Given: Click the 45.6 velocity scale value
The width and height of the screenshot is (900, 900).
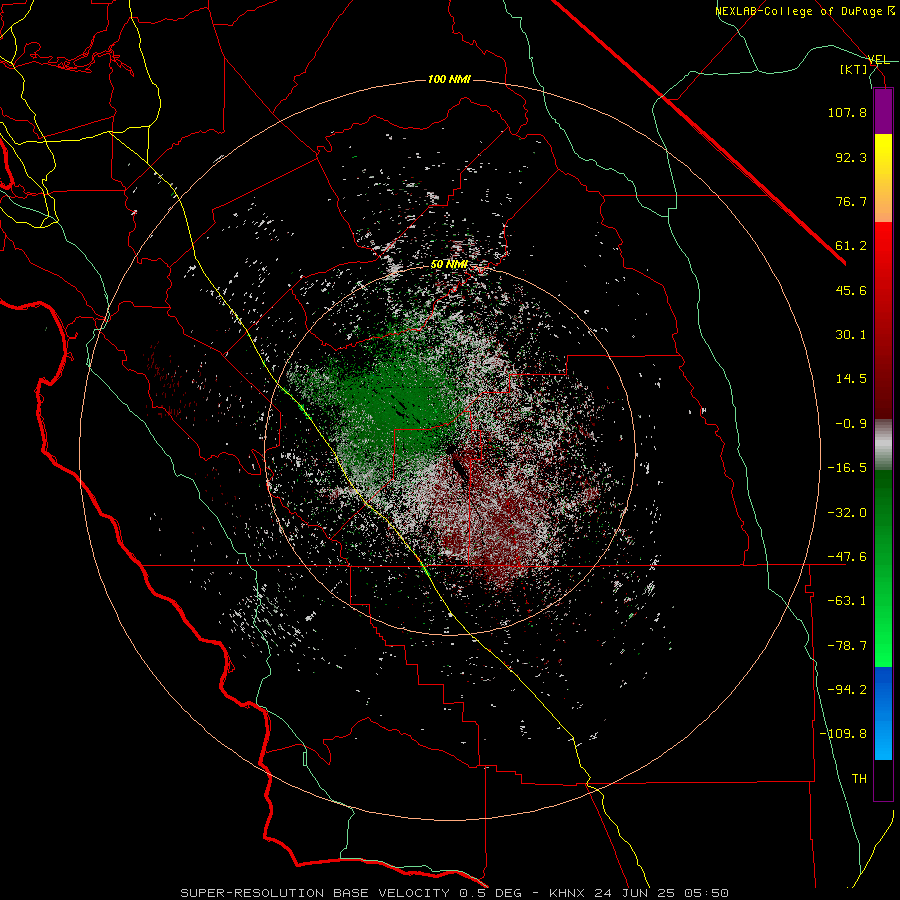Looking at the screenshot, I should click(x=851, y=290).
